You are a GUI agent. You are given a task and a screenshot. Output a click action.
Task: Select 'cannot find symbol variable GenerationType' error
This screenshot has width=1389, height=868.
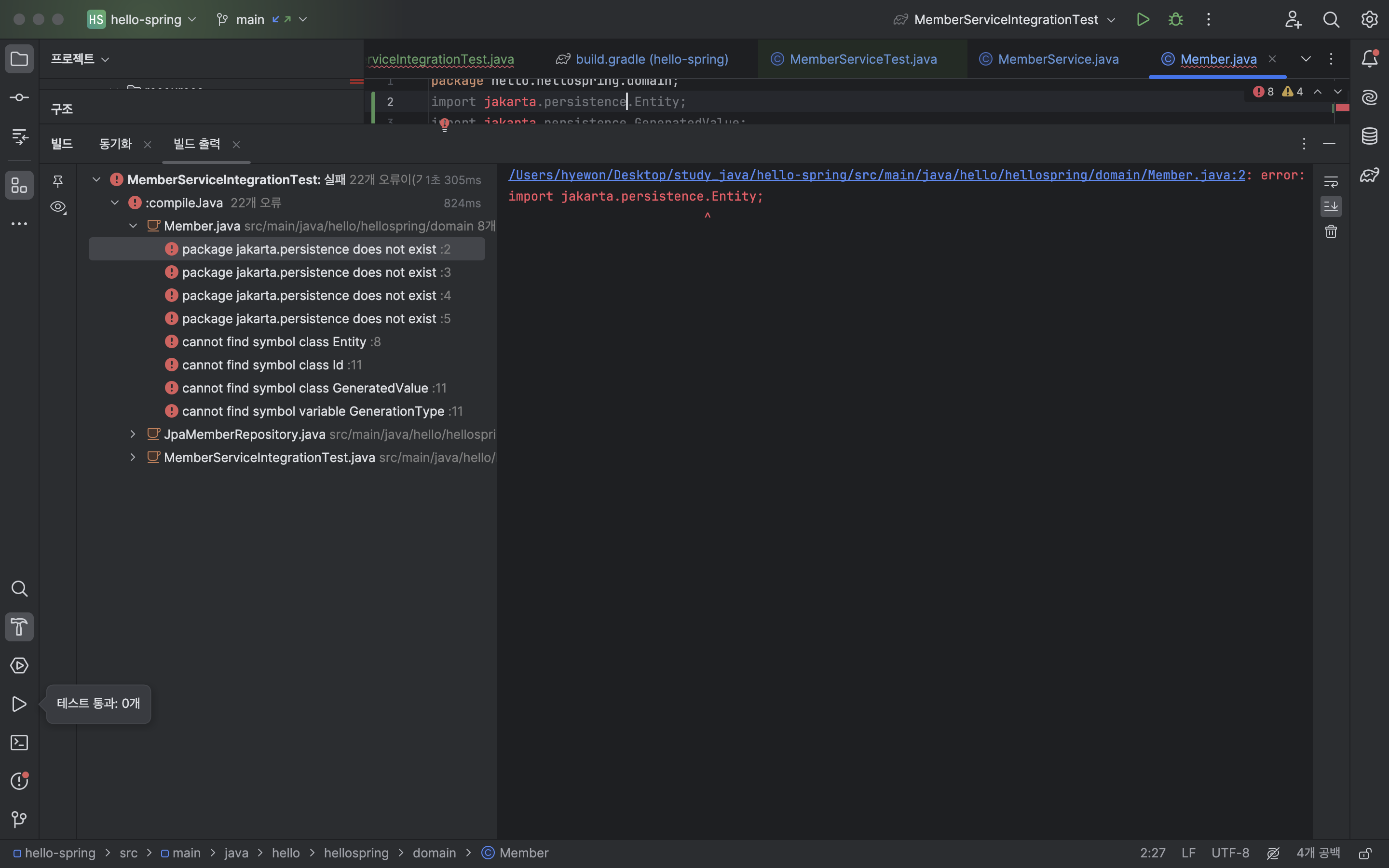coord(287,411)
